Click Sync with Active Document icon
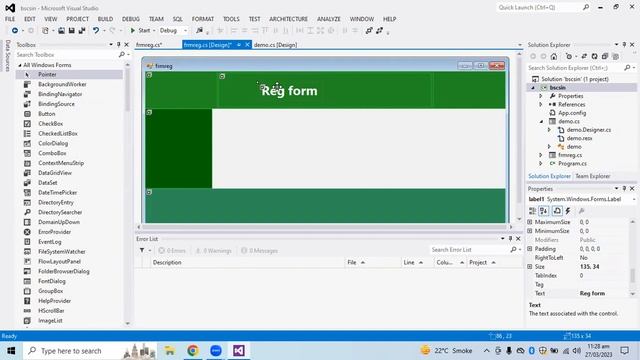The height and width of the screenshot is (360, 640). [x=584, y=56]
